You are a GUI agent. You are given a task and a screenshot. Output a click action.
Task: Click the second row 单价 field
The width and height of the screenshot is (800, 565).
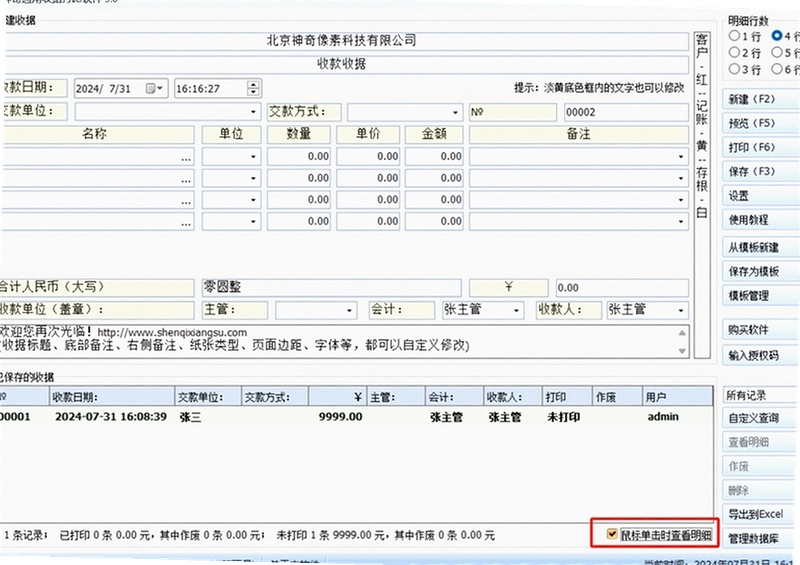tap(368, 178)
